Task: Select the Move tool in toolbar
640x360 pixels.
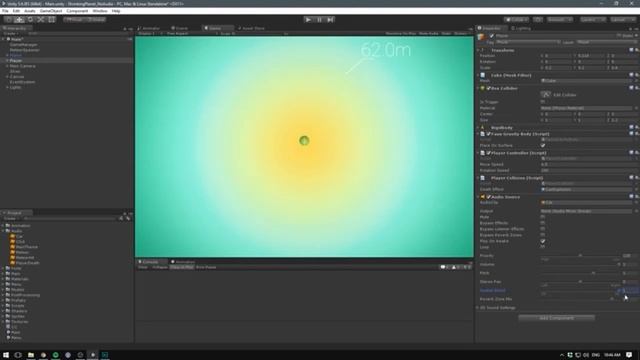Action: pos(19,20)
